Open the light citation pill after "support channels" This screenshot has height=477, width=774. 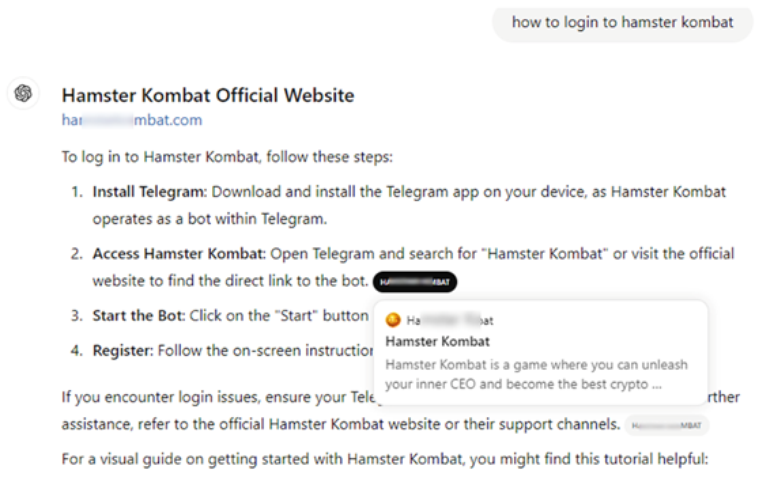pos(667,426)
